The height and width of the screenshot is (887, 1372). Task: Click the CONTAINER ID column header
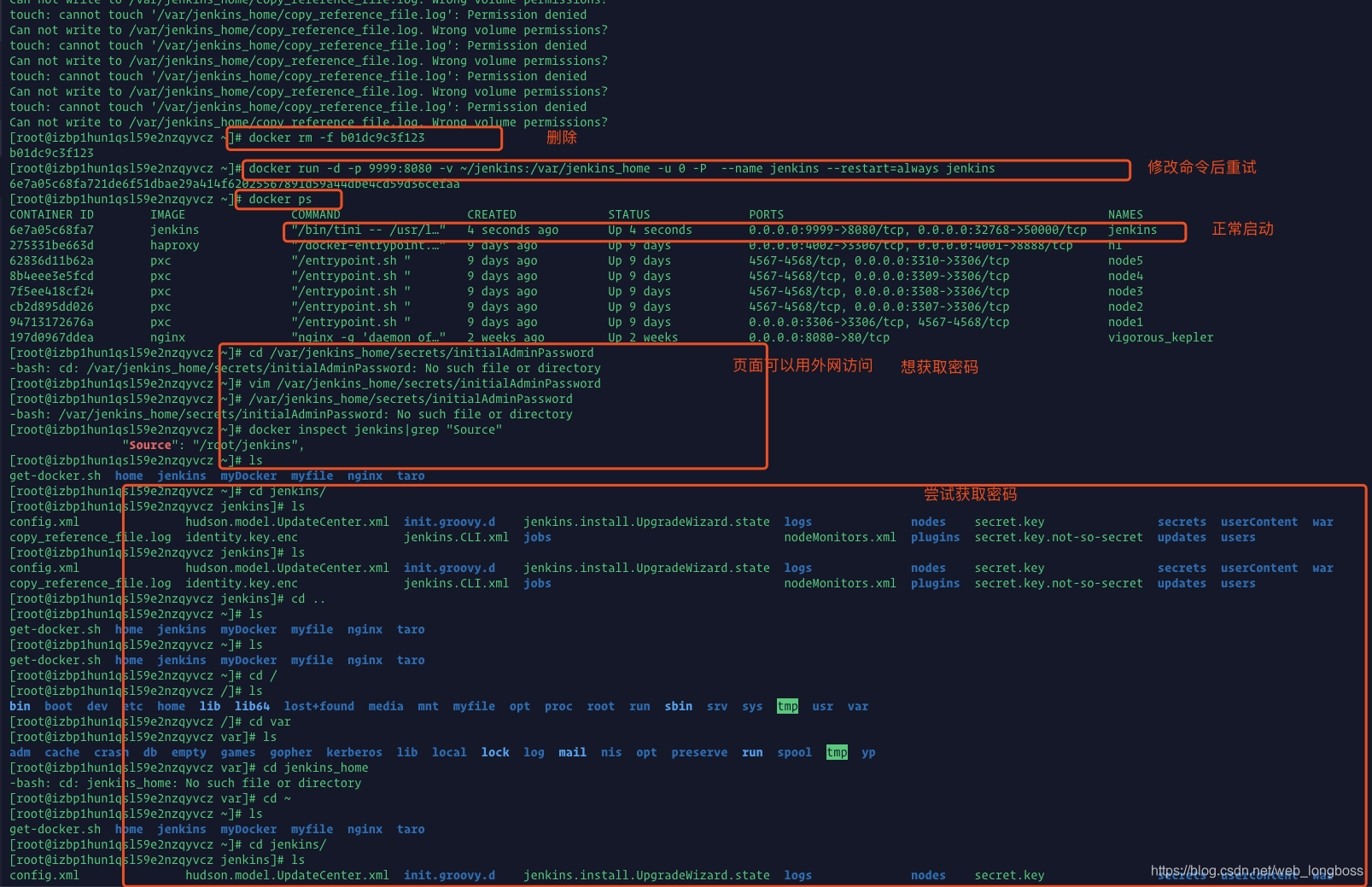pyautogui.click(x=51, y=214)
